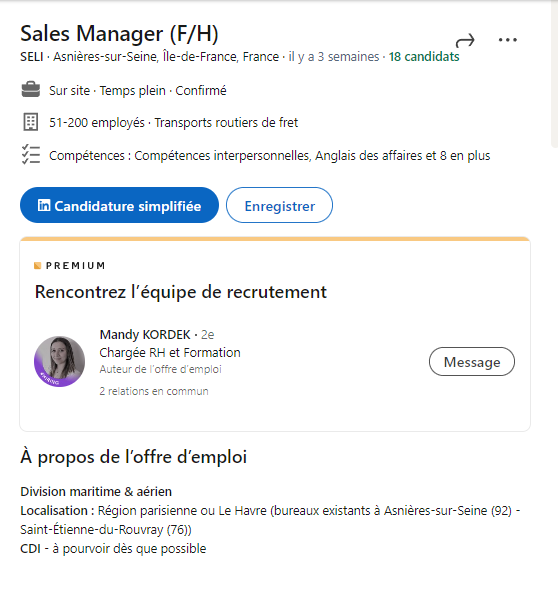
Task: View the 18 candidats link
Action: point(424,56)
